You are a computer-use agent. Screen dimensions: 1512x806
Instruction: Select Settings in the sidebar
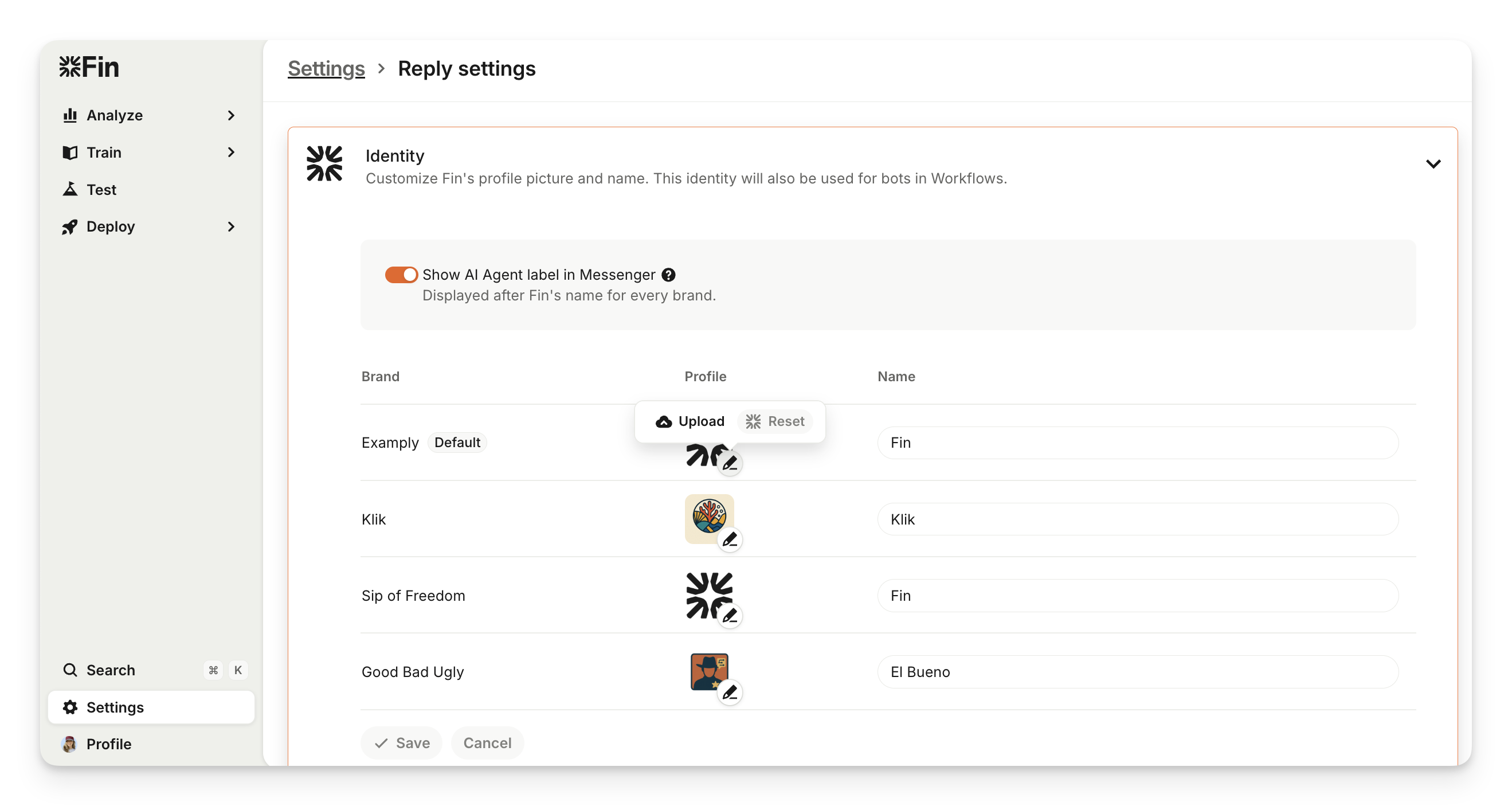click(115, 707)
